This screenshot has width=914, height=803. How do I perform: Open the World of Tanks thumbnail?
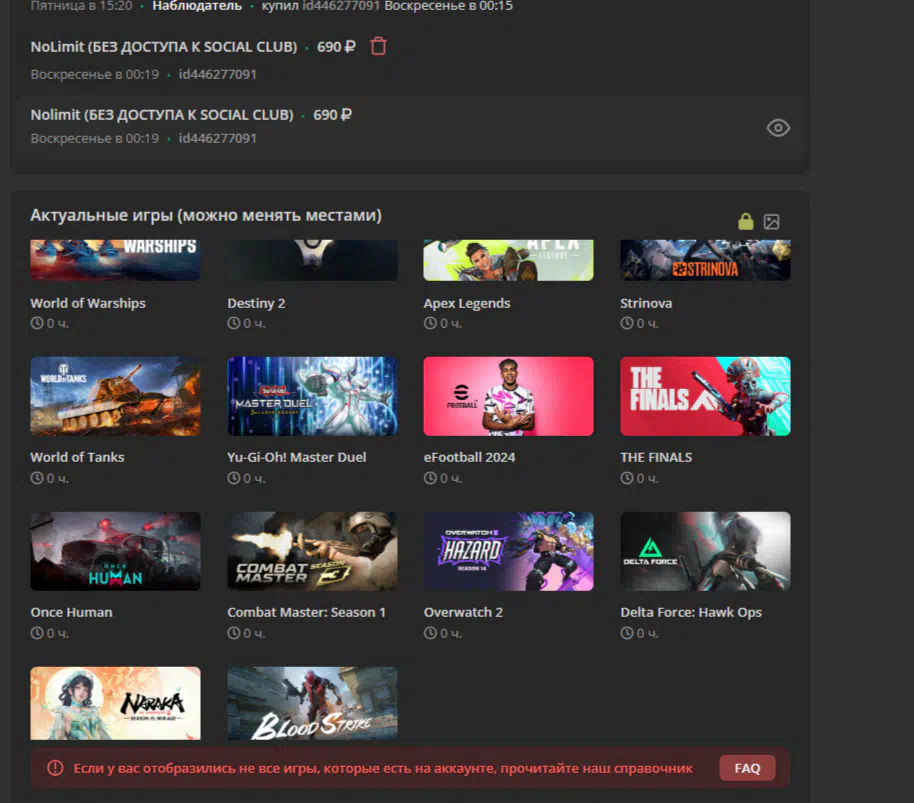point(115,396)
